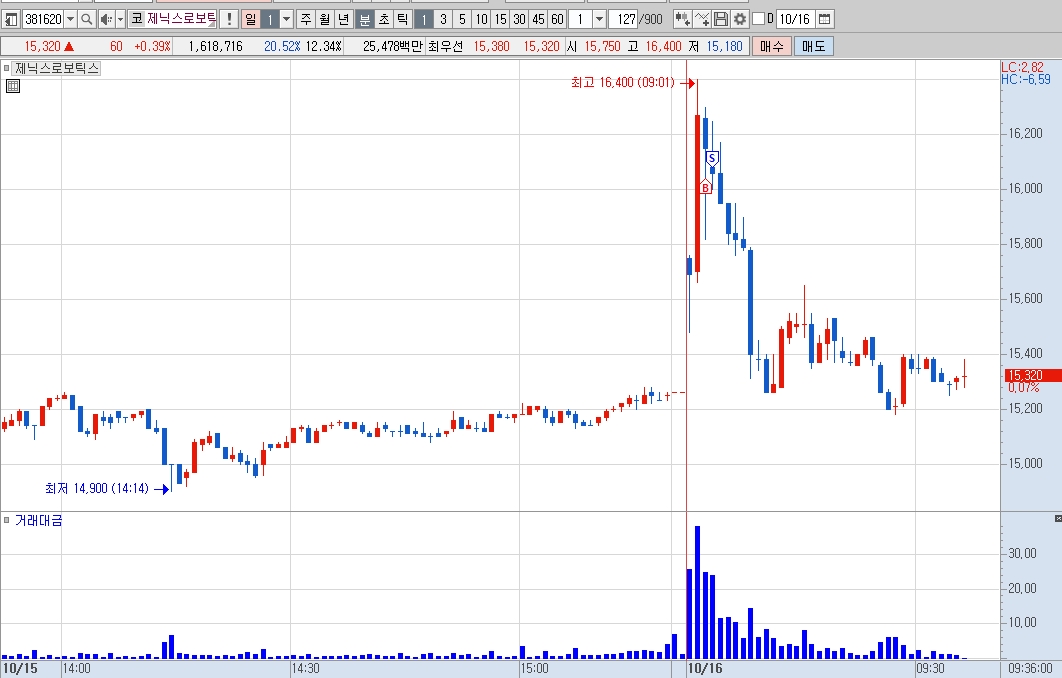Click the speaker sound alert icon

[106, 19]
